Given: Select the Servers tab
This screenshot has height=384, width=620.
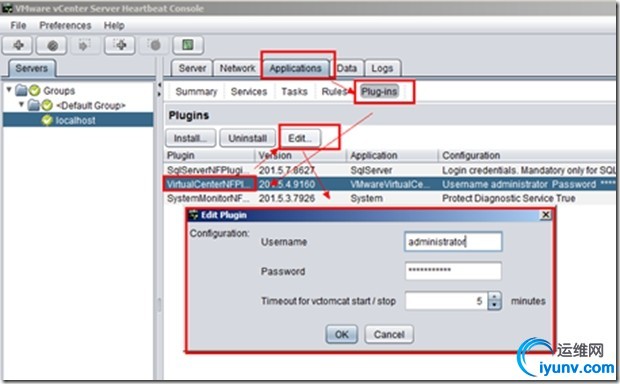Looking at the screenshot, I should point(32,68).
